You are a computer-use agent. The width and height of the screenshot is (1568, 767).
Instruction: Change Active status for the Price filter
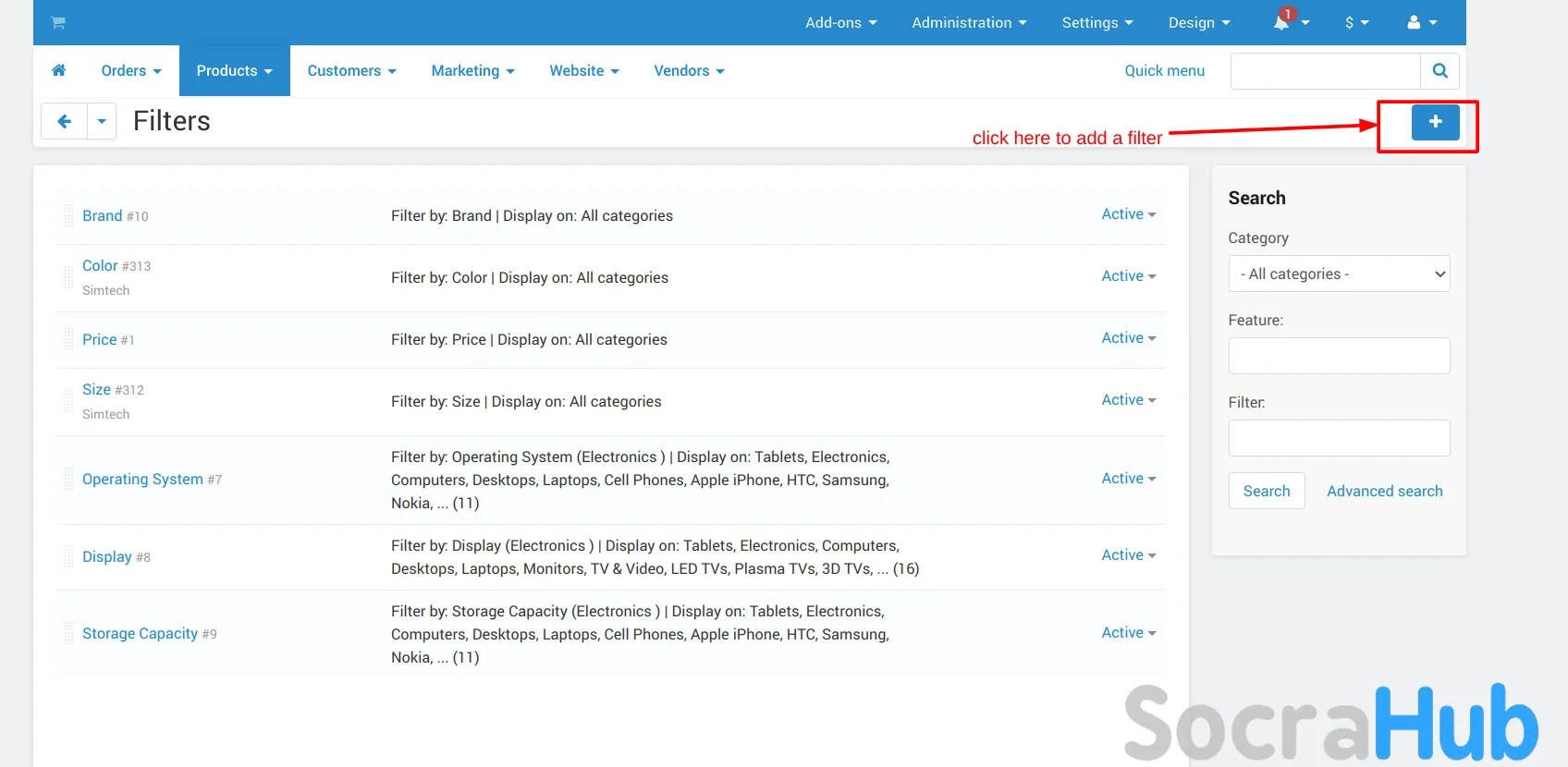click(x=1128, y=338)
